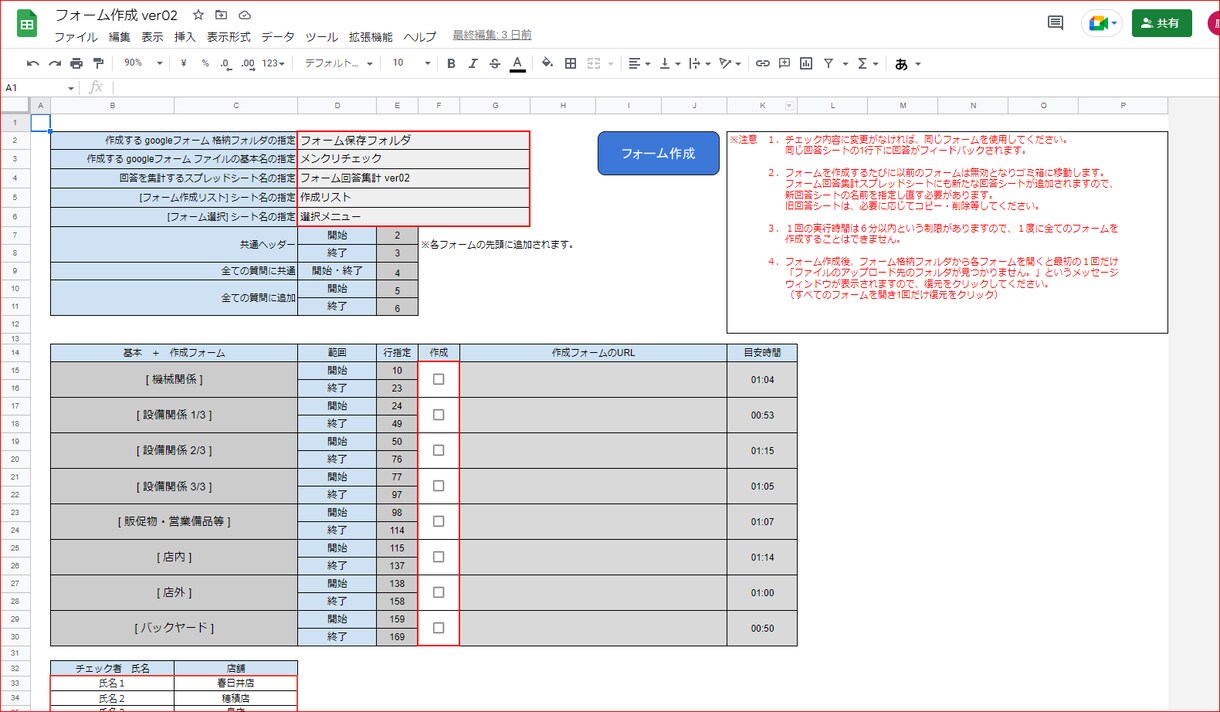Select the メンクリチェック cell
This screenshot has height=712, width=1220.
tap(413, 159)
